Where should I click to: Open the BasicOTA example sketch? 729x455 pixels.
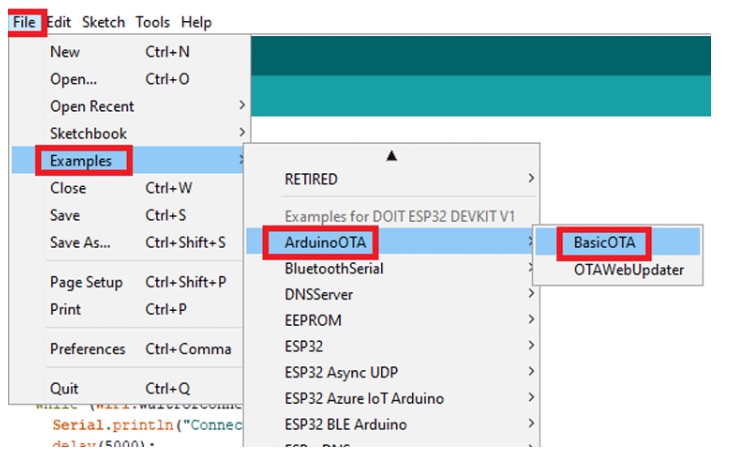[604, 242]
